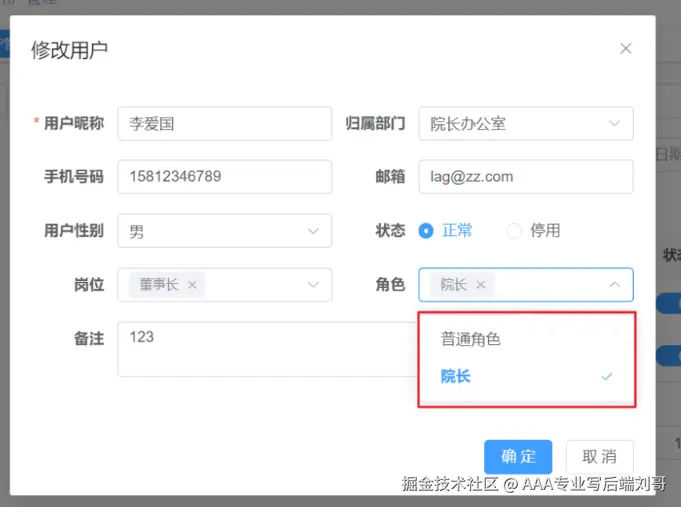Expand the 岗位 select arrow
Image resolution: width=681 pixels, height=507 pixels.
(x=313, y=285)
